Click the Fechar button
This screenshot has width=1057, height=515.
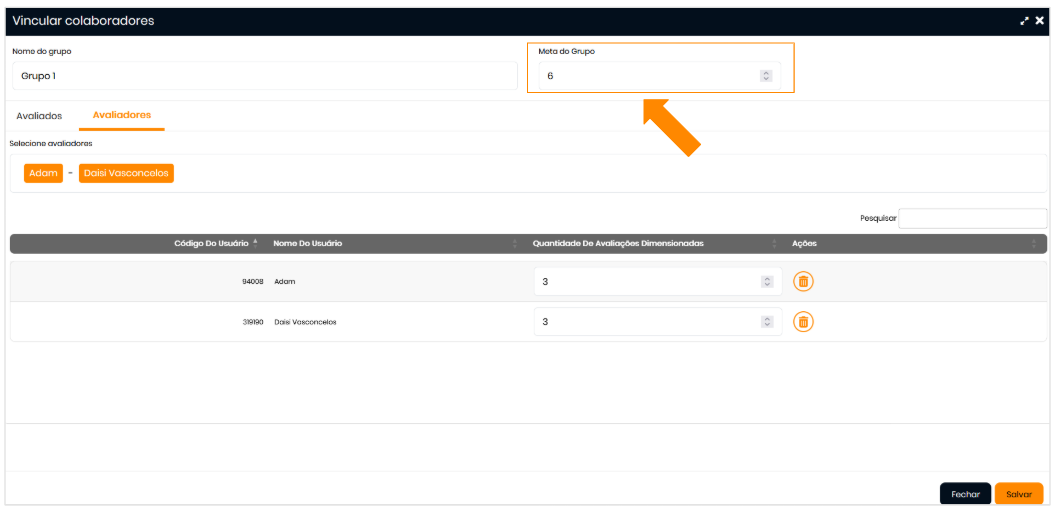click(x=965, y=494)
